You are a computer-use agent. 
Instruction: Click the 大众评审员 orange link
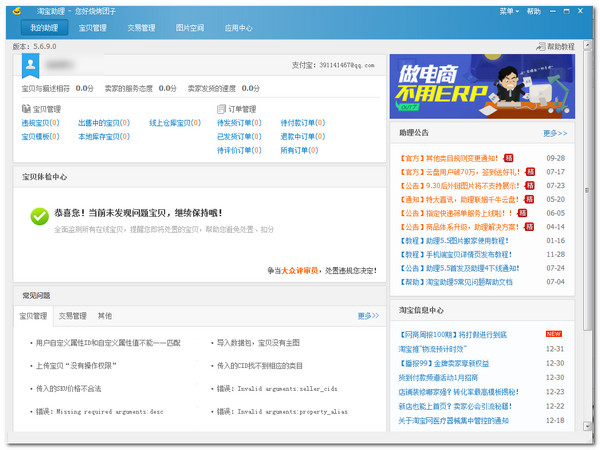pos(300,271)
